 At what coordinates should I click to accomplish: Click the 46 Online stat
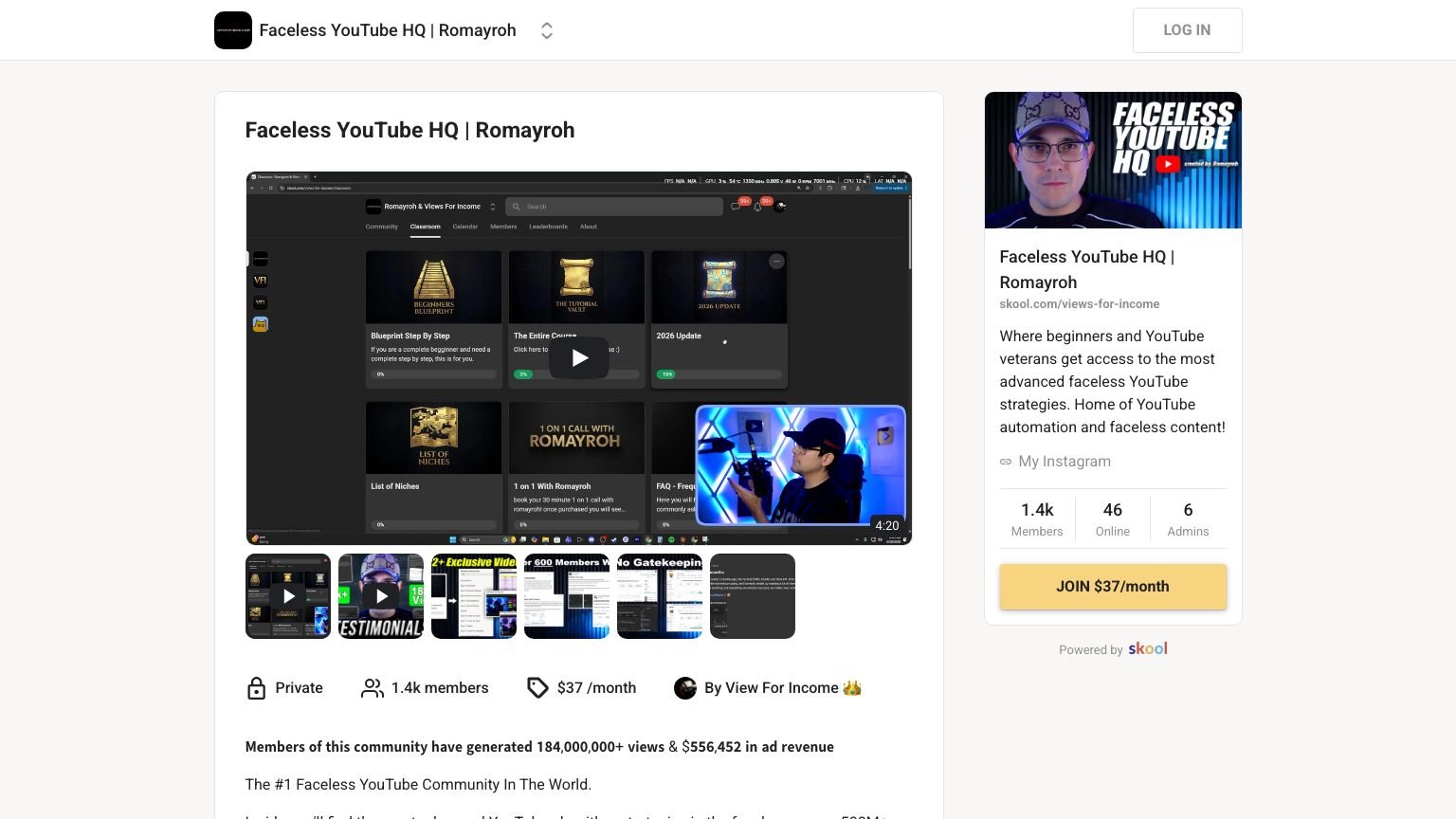pyautogui.click(x=1113, y=519)
